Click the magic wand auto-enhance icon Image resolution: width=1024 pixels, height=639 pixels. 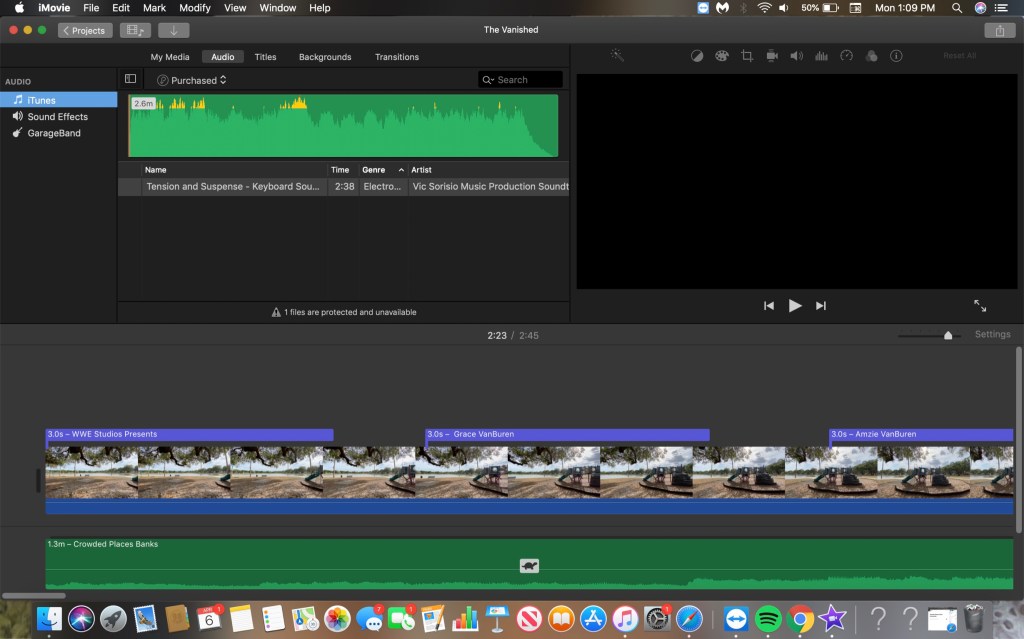point(617,56)
